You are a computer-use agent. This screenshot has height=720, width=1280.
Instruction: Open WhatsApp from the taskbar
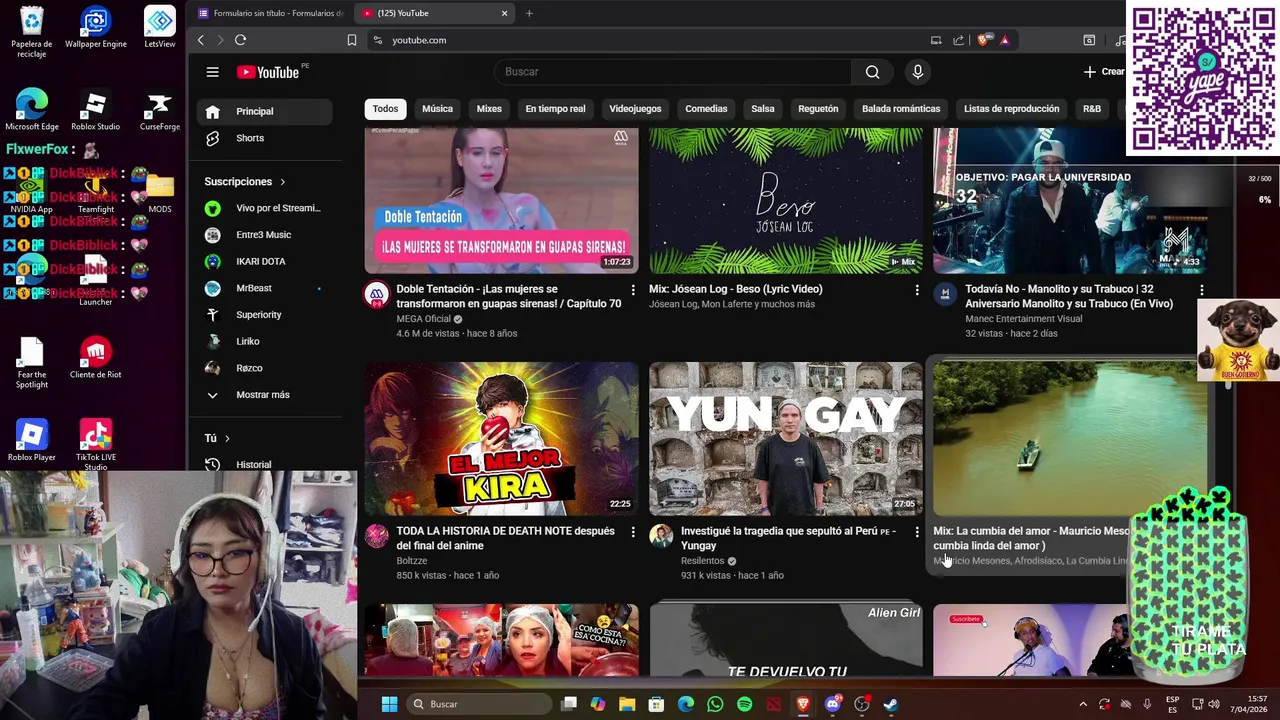715,704
